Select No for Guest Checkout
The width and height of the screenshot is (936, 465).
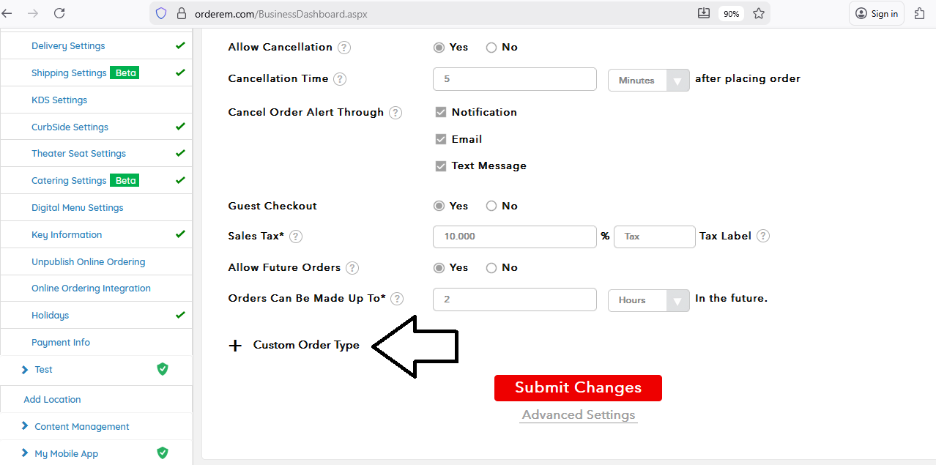click(x=491, y=206)
